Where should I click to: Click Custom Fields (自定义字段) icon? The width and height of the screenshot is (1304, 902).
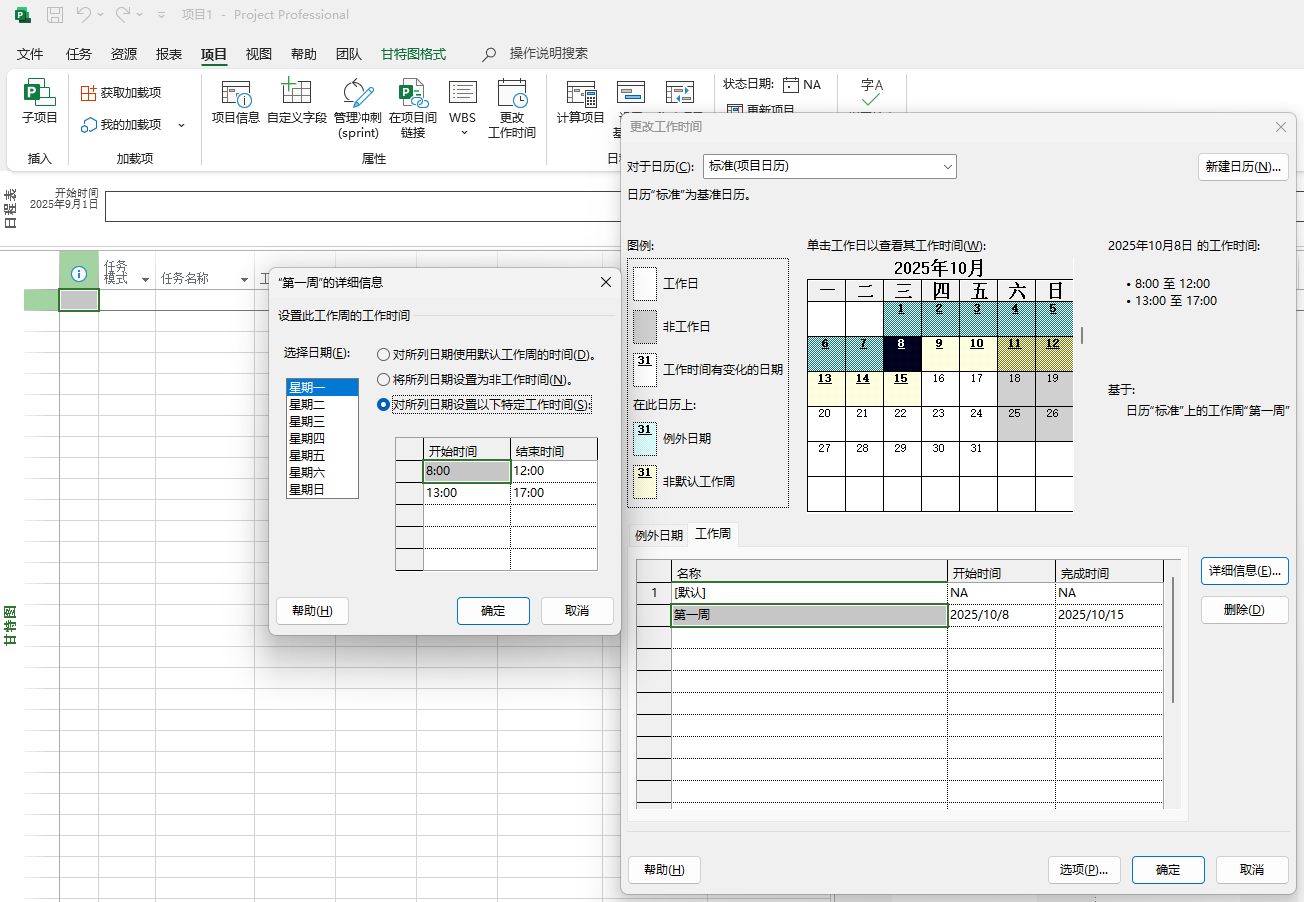click(x=297, y=93)
